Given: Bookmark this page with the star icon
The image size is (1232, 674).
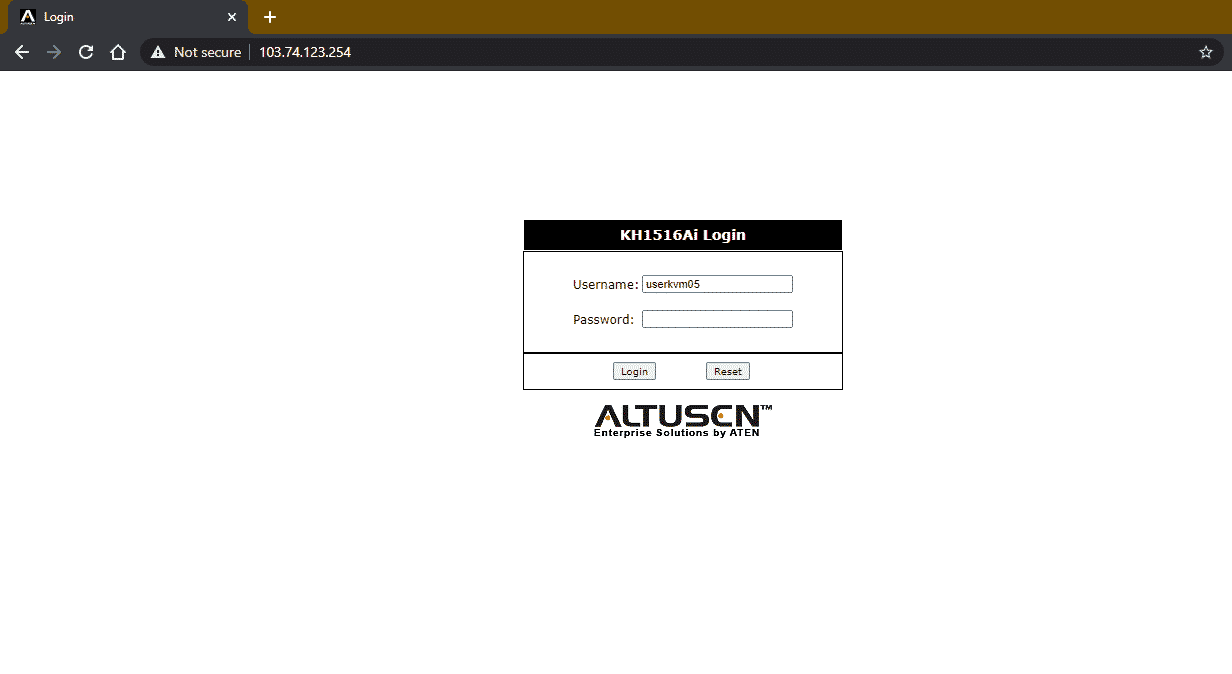Looking at the screenshot, I should coord(1205,52).
